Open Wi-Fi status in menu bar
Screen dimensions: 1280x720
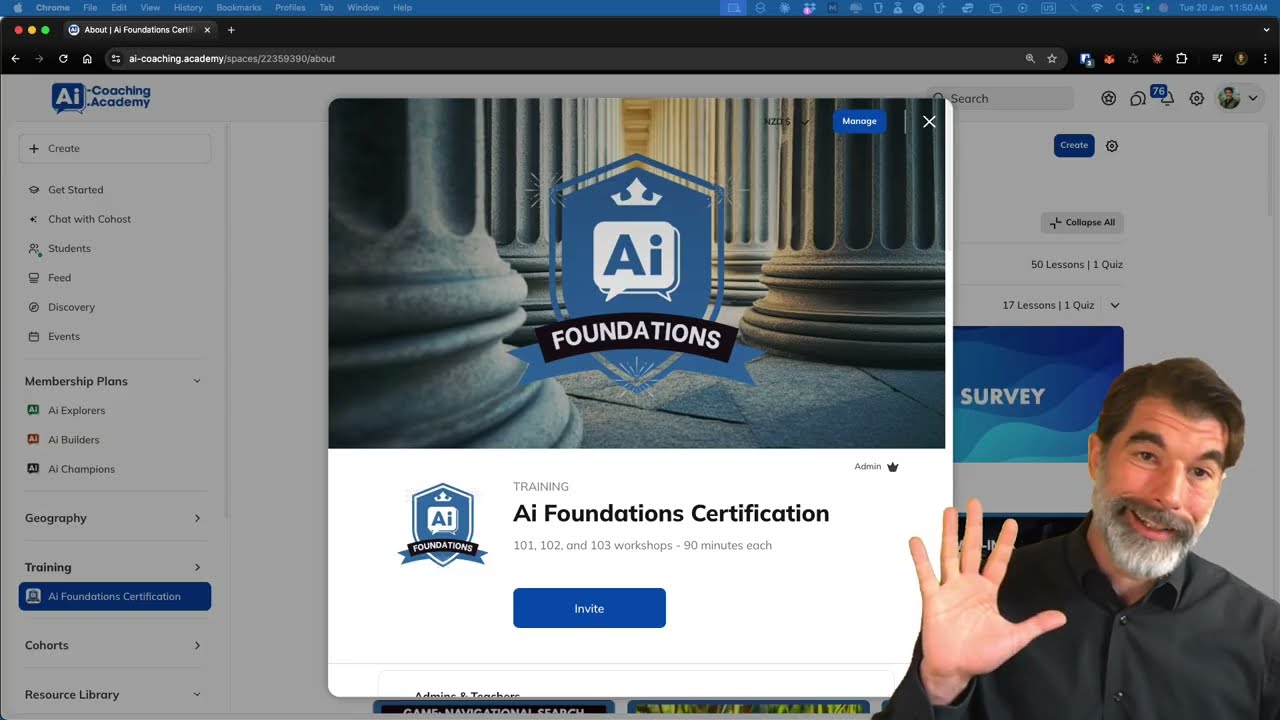tap(1097, 8)
